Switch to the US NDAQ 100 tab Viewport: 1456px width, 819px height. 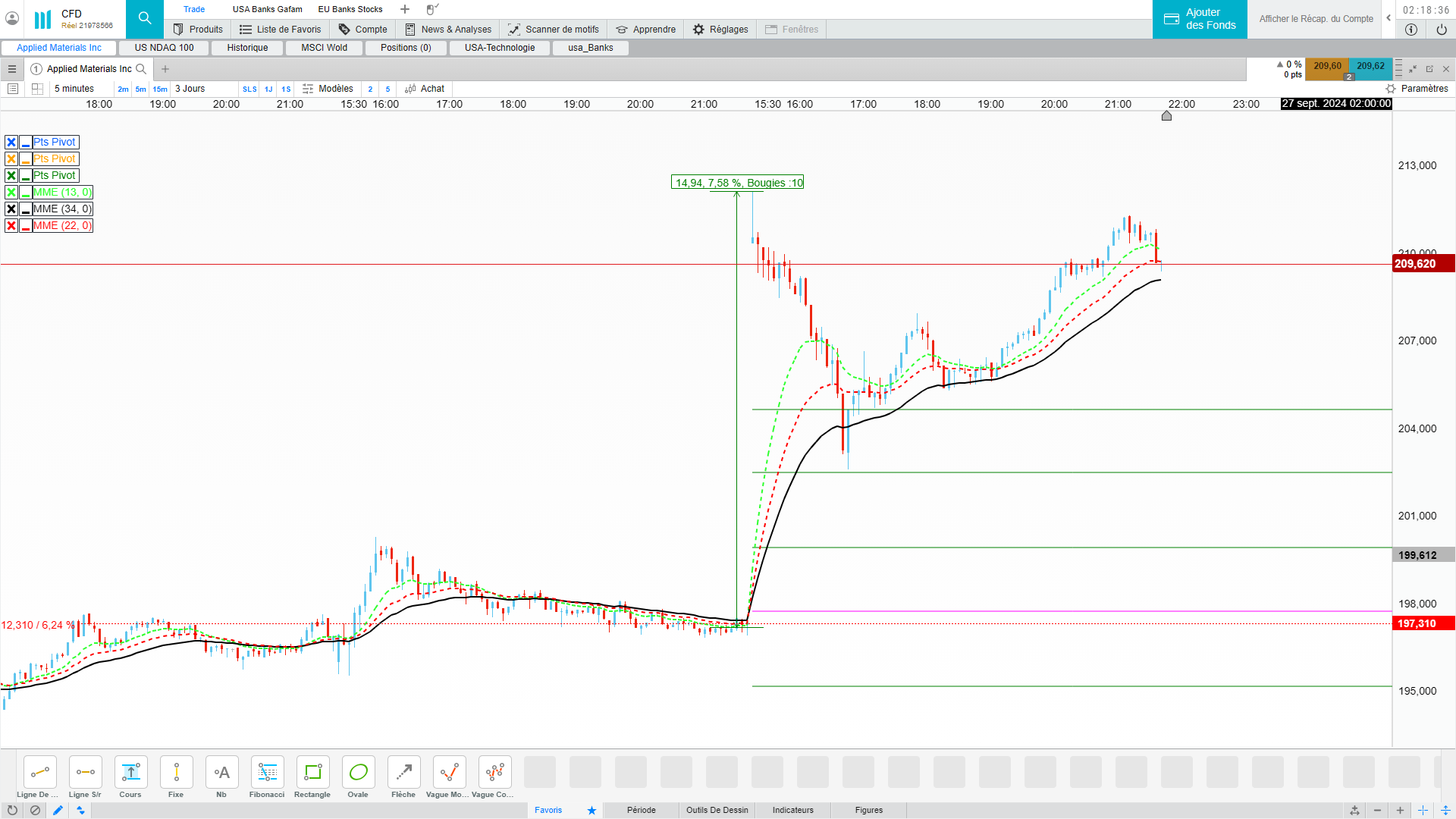164,48
